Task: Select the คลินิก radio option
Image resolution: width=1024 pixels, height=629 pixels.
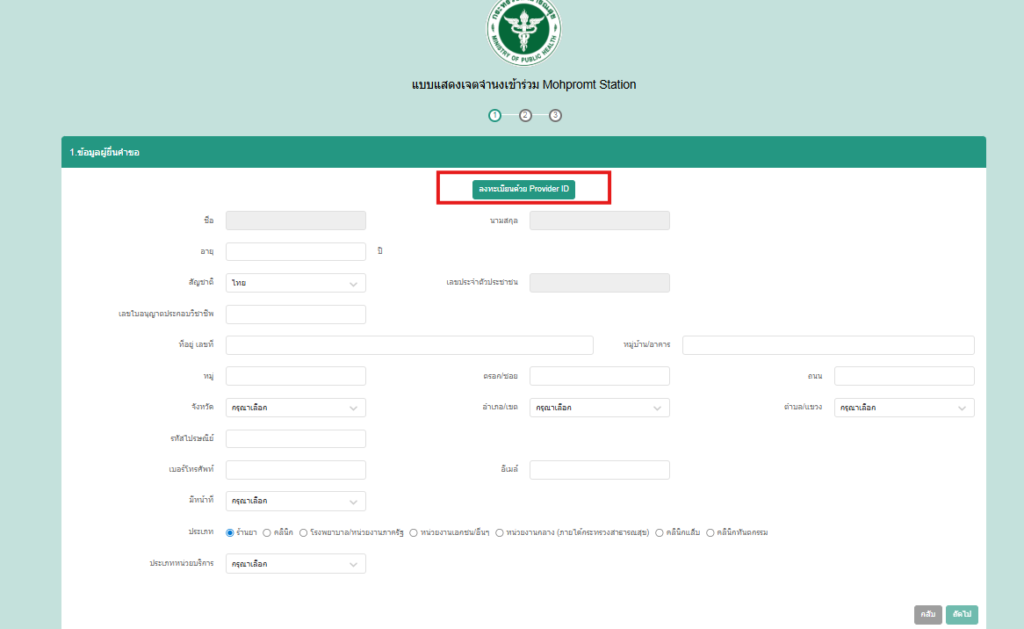Action: [x=266, y=533]
